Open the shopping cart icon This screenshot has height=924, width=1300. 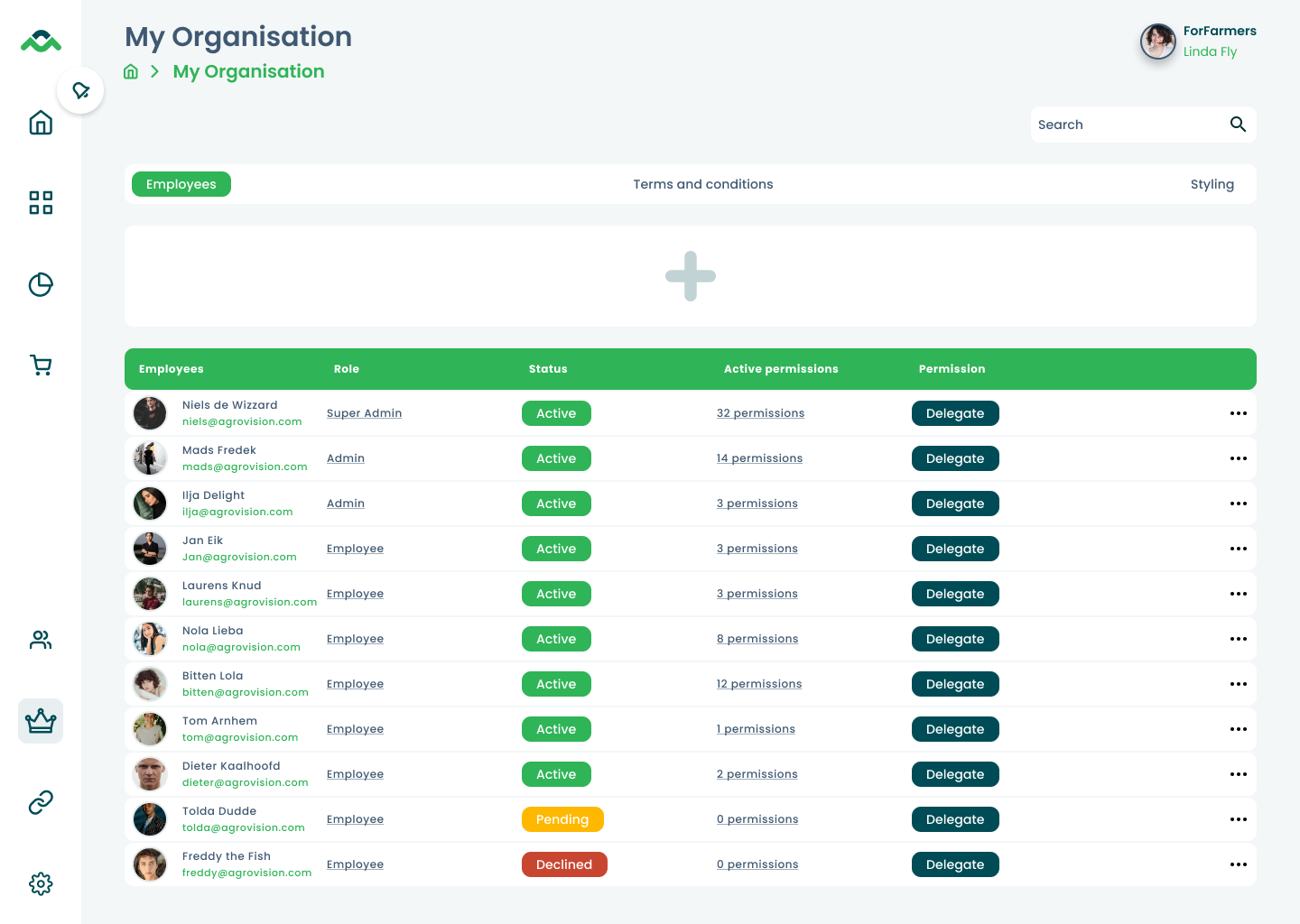[x=41, y=365]
